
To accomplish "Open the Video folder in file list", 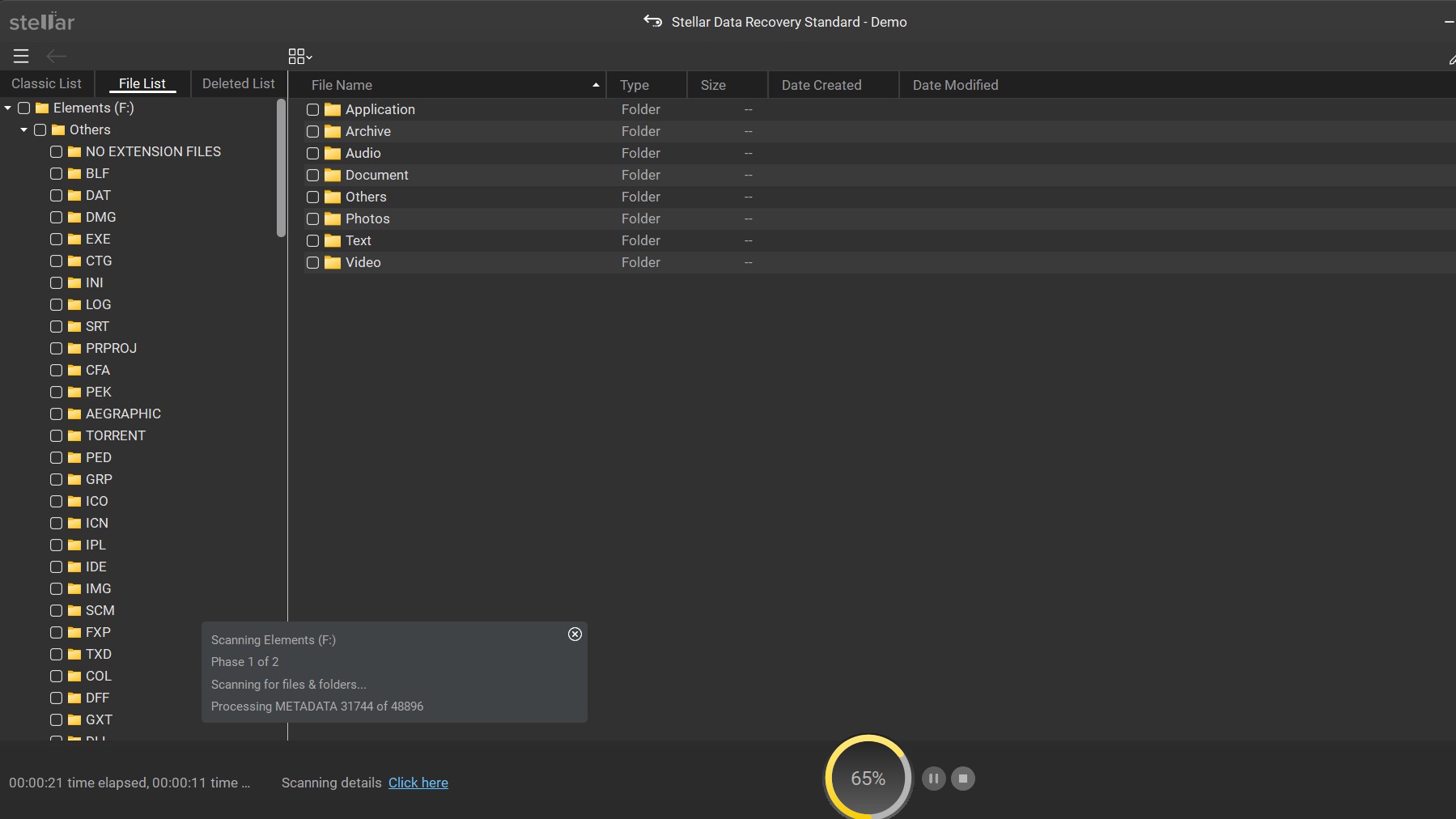I will 361,262.
